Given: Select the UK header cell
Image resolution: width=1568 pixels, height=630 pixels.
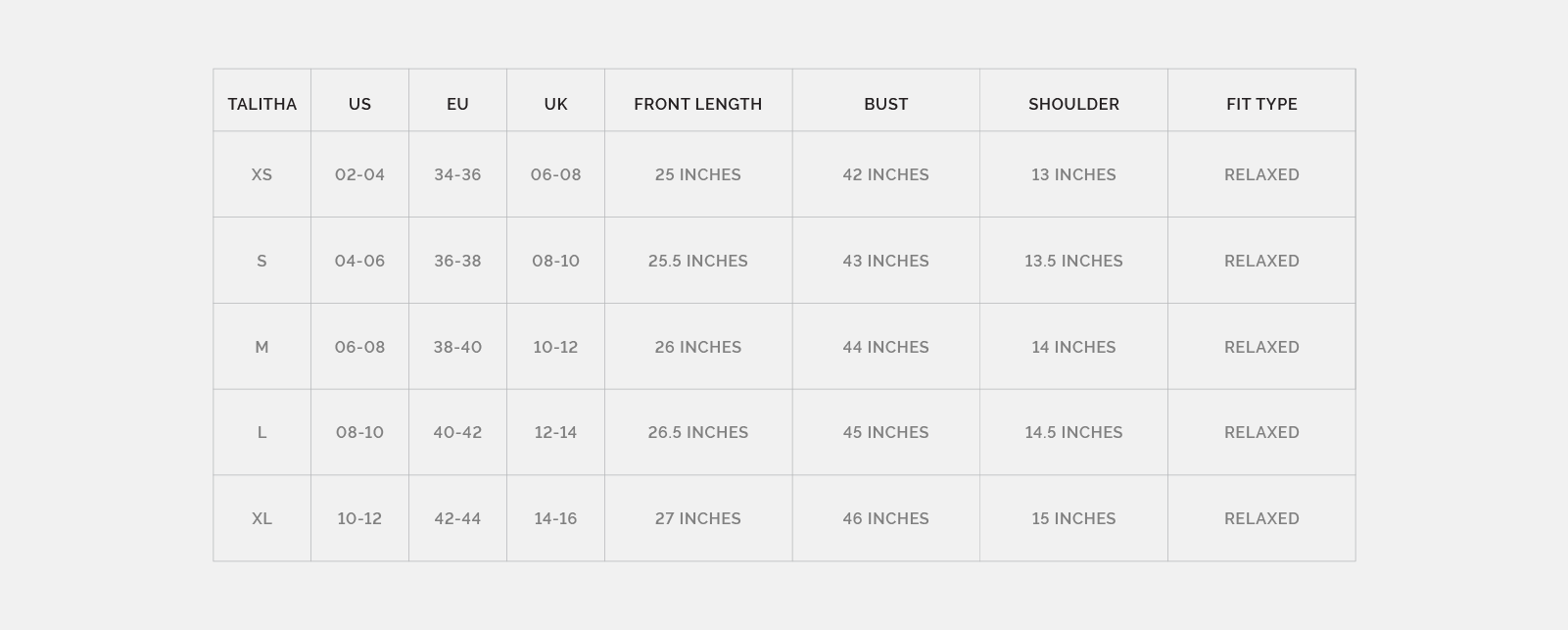Looking at the screenshot, I should click(555, 104).
